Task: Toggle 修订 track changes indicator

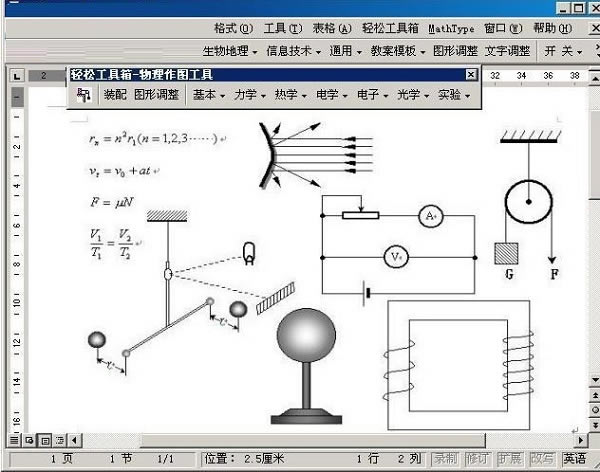Action: tap(477, 459)
